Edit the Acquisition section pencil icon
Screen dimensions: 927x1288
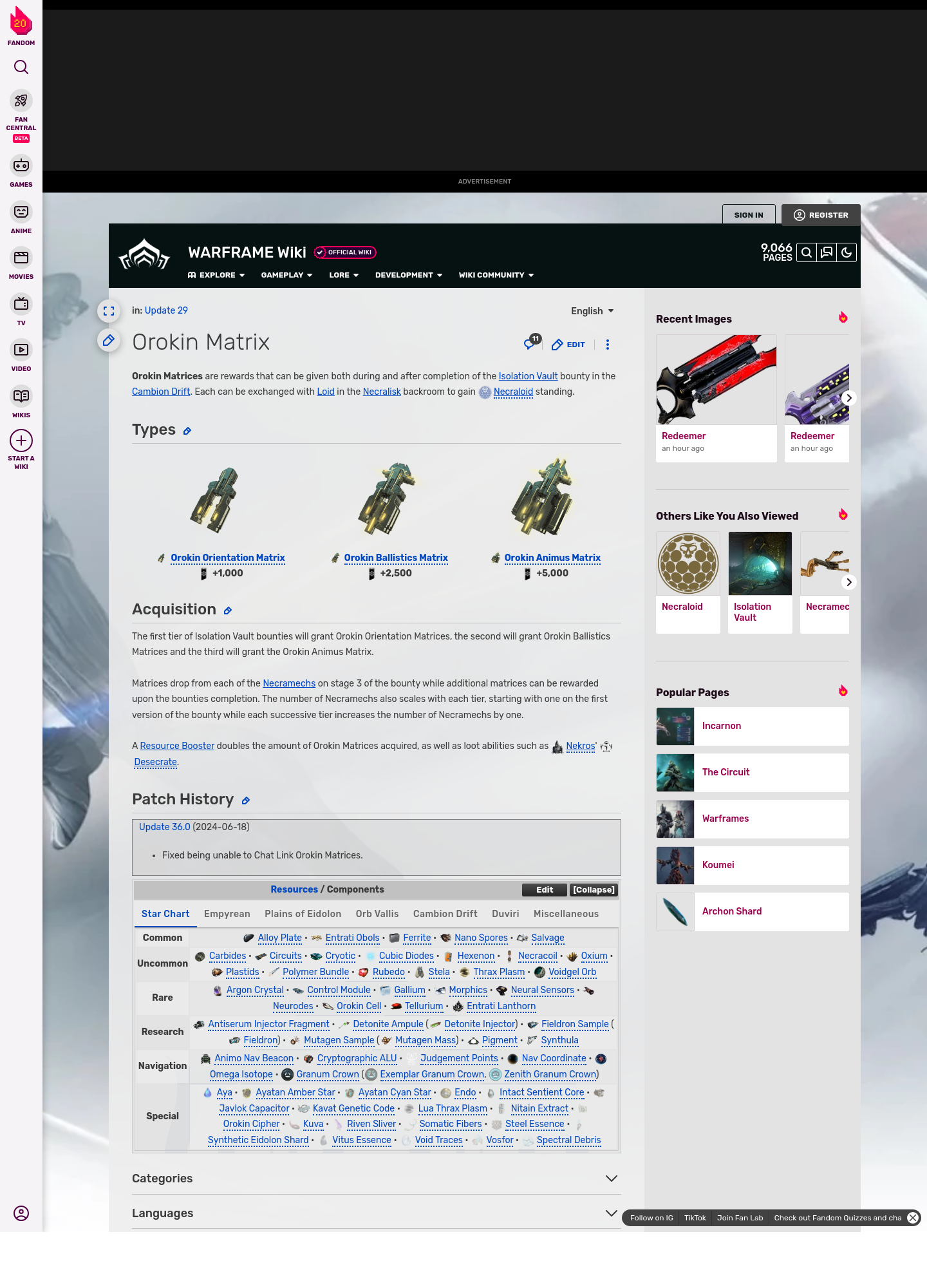pos(228,611)
